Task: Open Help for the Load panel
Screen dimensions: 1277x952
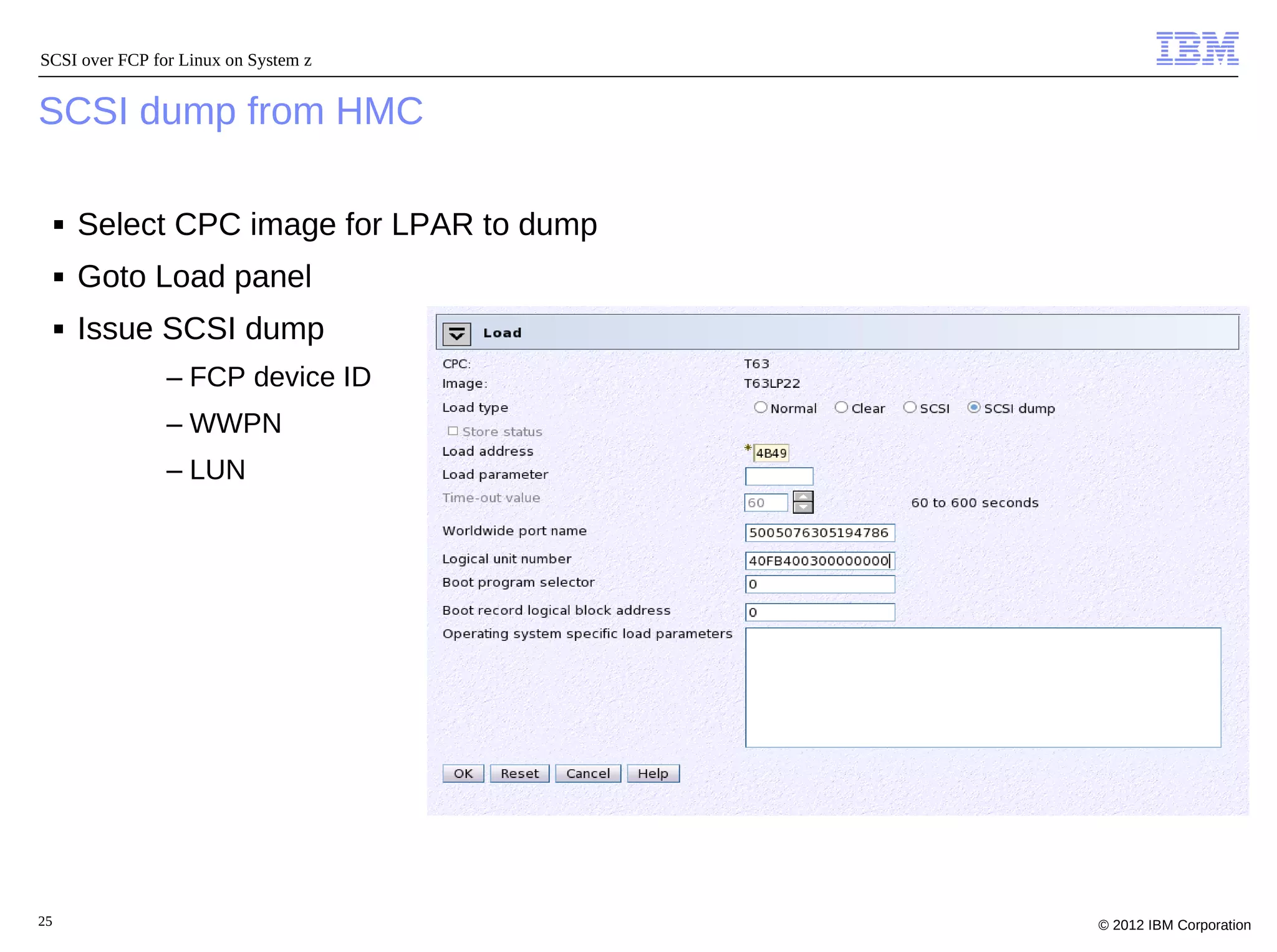Action: 653,774
